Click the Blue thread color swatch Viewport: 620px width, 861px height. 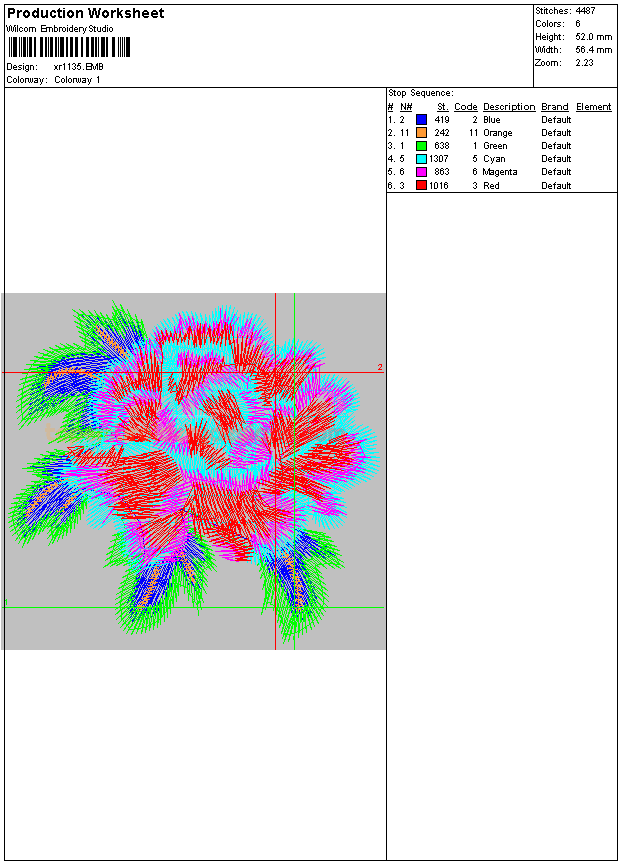[x=421, y=119]
